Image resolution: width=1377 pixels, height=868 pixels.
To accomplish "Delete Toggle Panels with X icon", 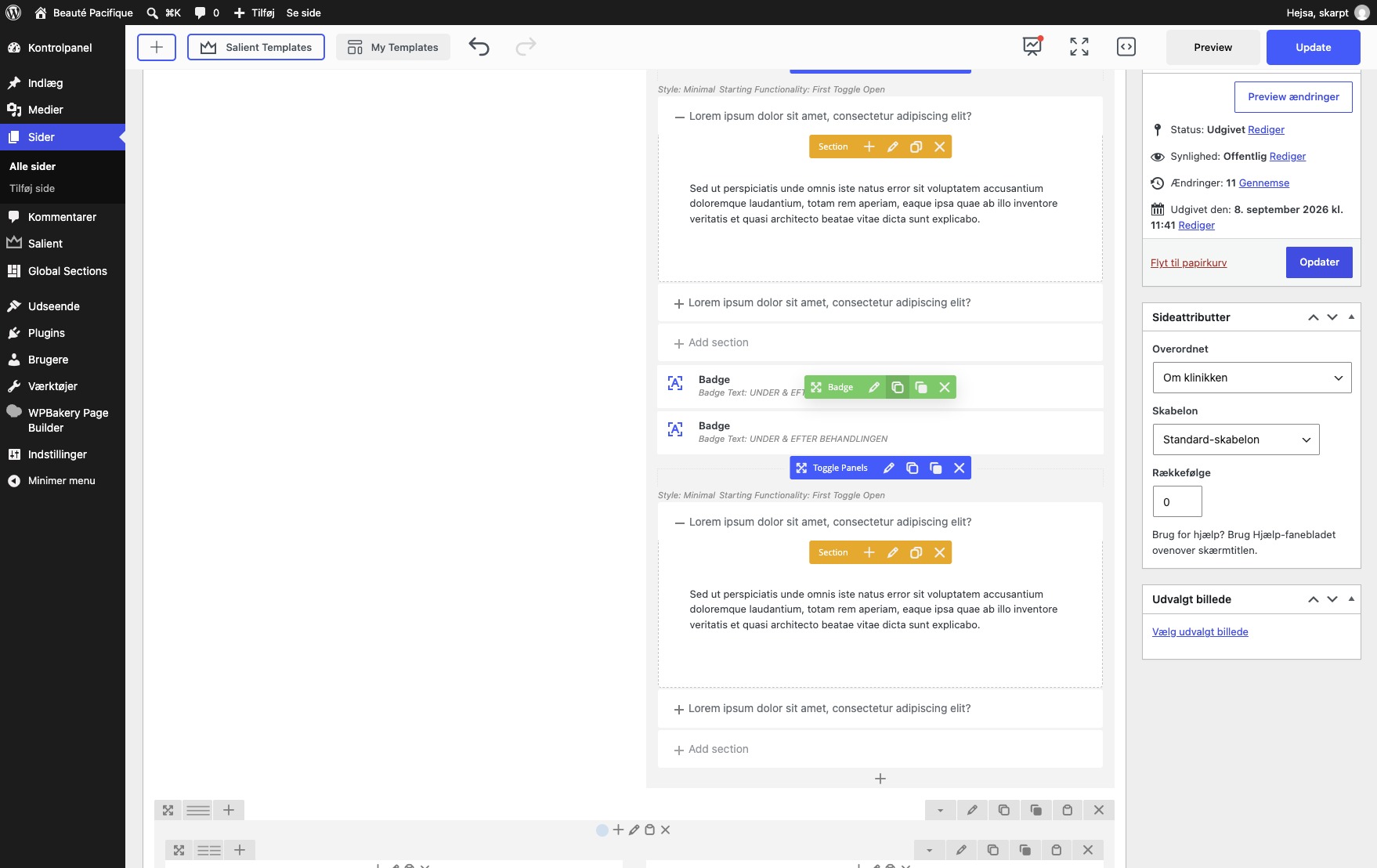I will click(x=959, y=468).
